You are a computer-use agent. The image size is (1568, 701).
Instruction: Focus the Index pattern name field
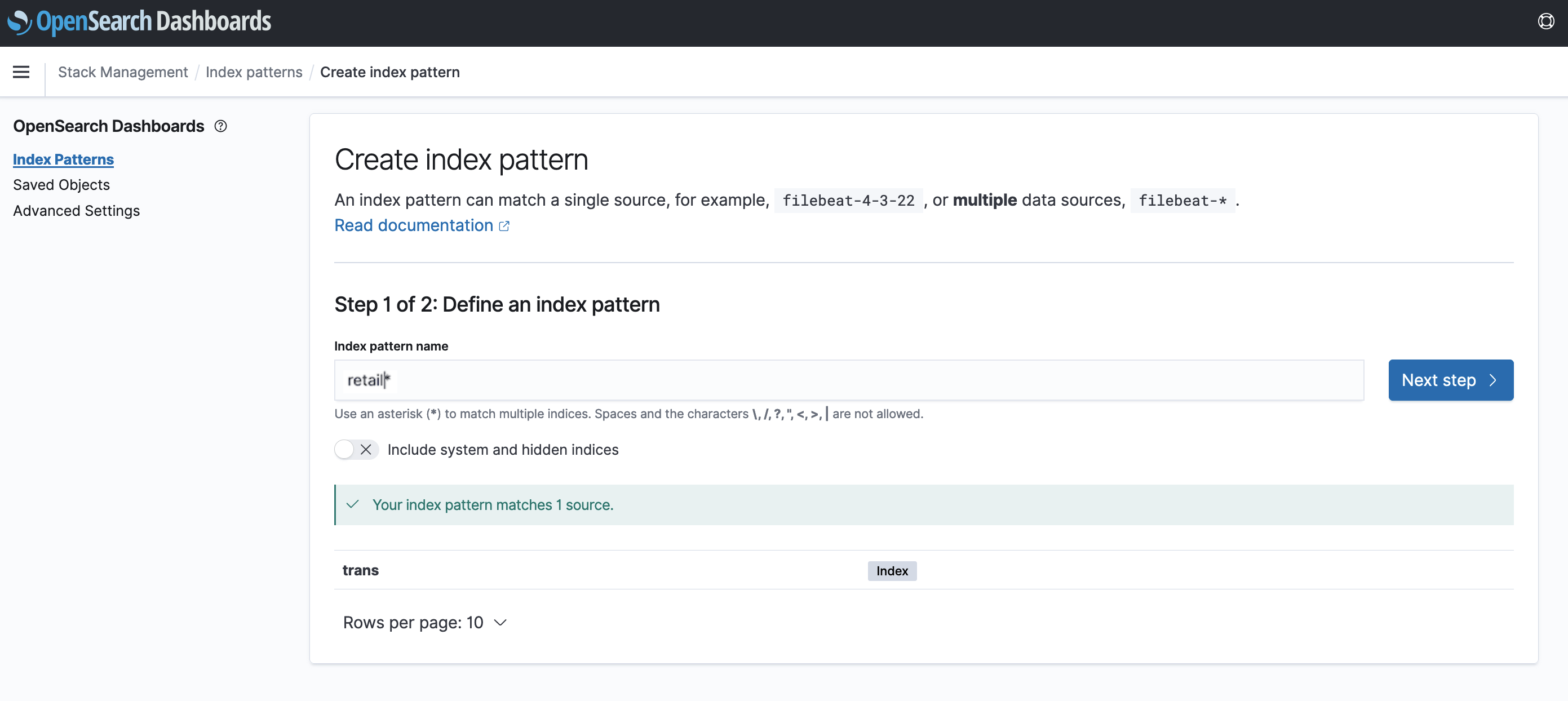pos(848,380)
